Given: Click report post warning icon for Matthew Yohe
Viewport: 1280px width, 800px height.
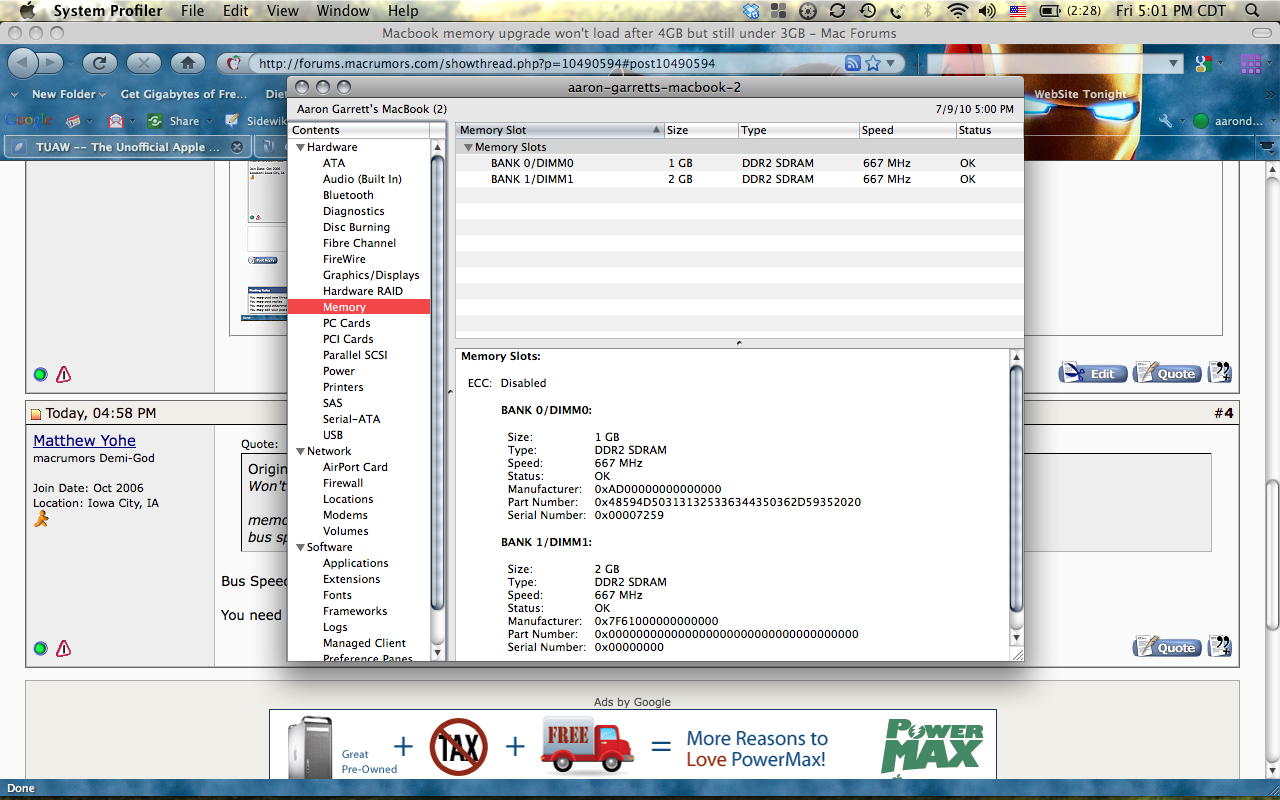Looking at the screenshot, I should (64, 648).
